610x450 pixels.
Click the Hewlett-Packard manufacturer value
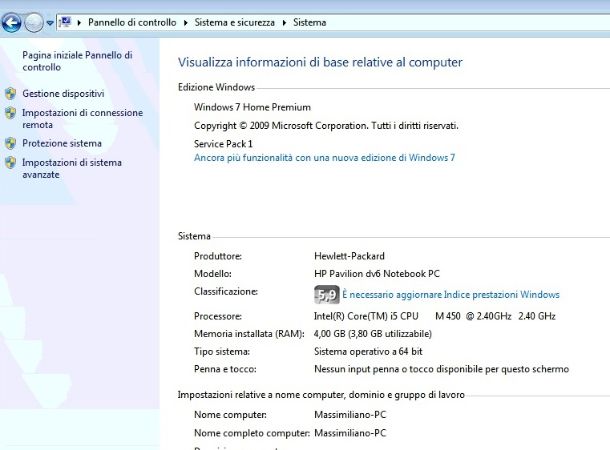click(349, 256)
